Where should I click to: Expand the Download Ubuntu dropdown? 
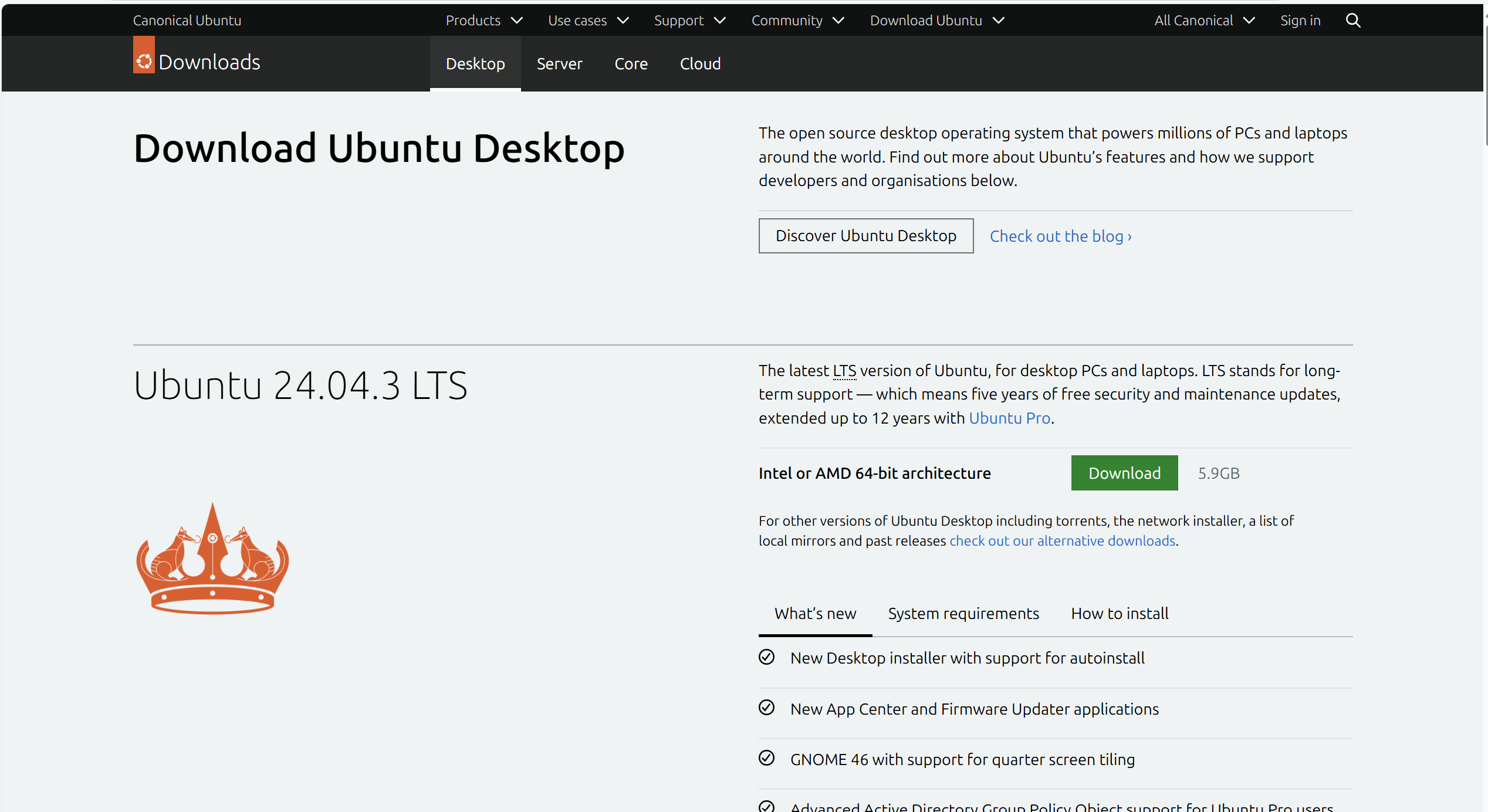point(937,21)
